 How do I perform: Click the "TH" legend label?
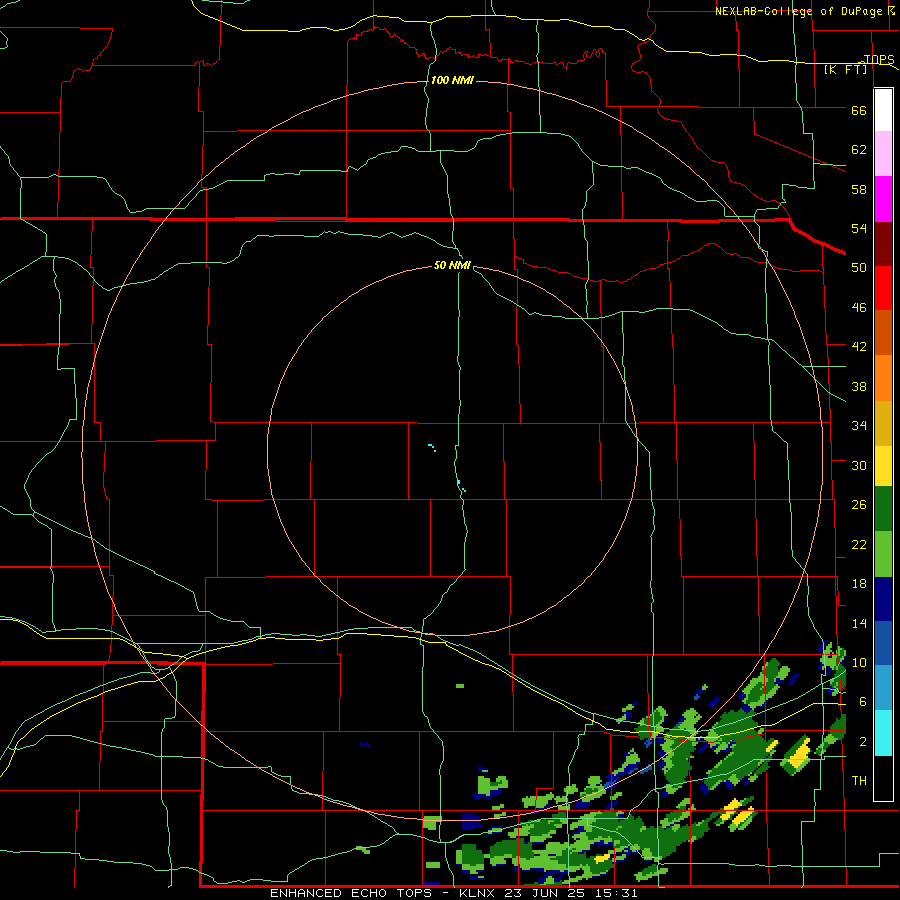(x=859, y=781)
